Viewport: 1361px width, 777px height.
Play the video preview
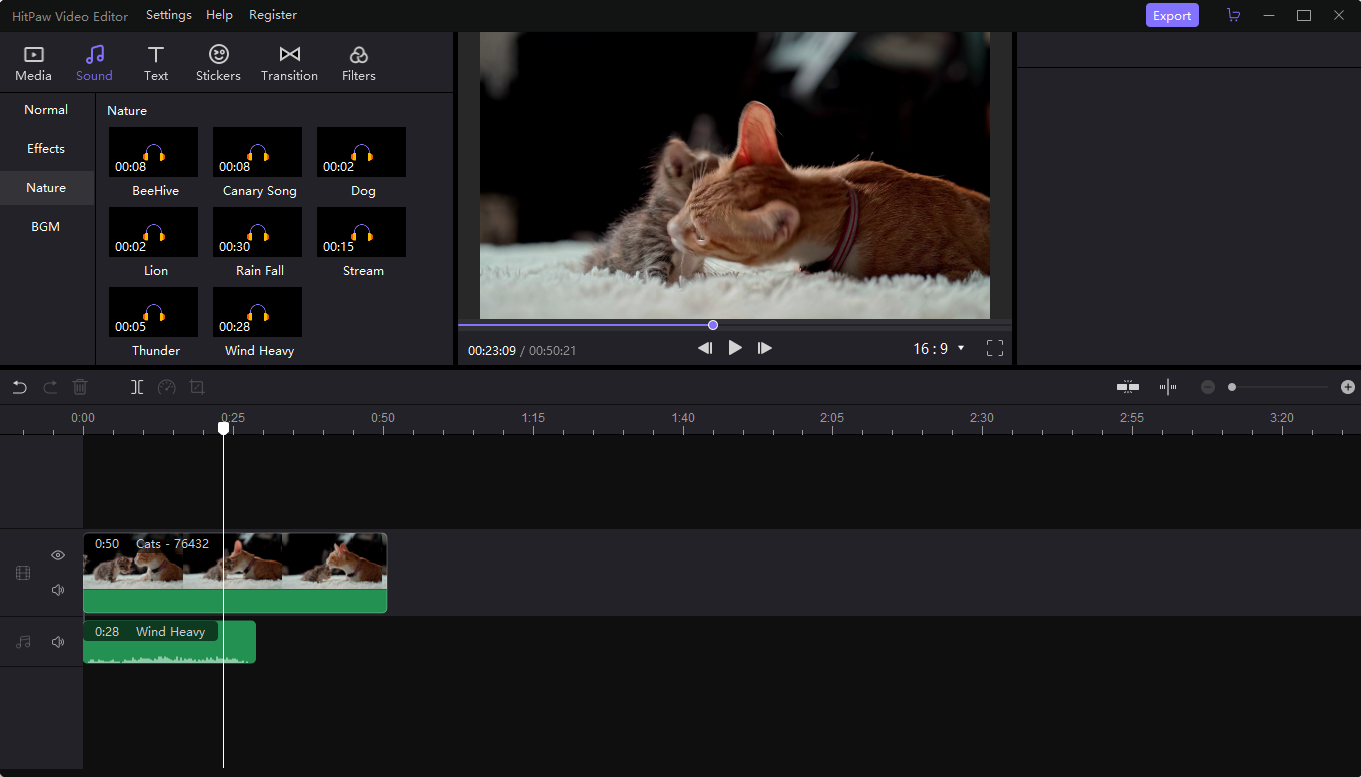tap(735, 348)
